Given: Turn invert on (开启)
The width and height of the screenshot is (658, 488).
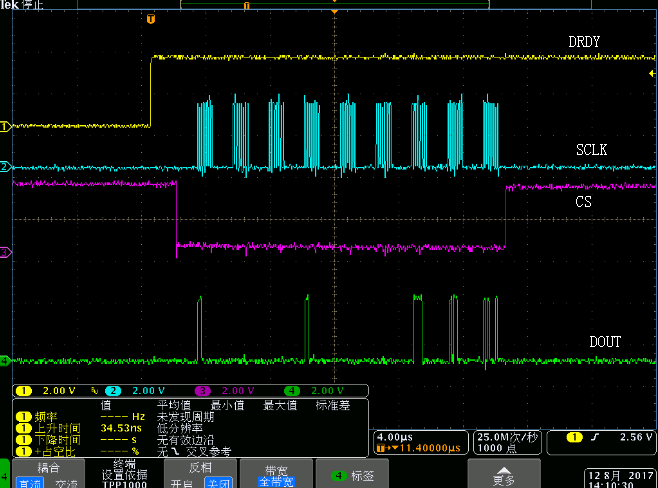Looking at the screenshot, I should [x=181, y=482].
